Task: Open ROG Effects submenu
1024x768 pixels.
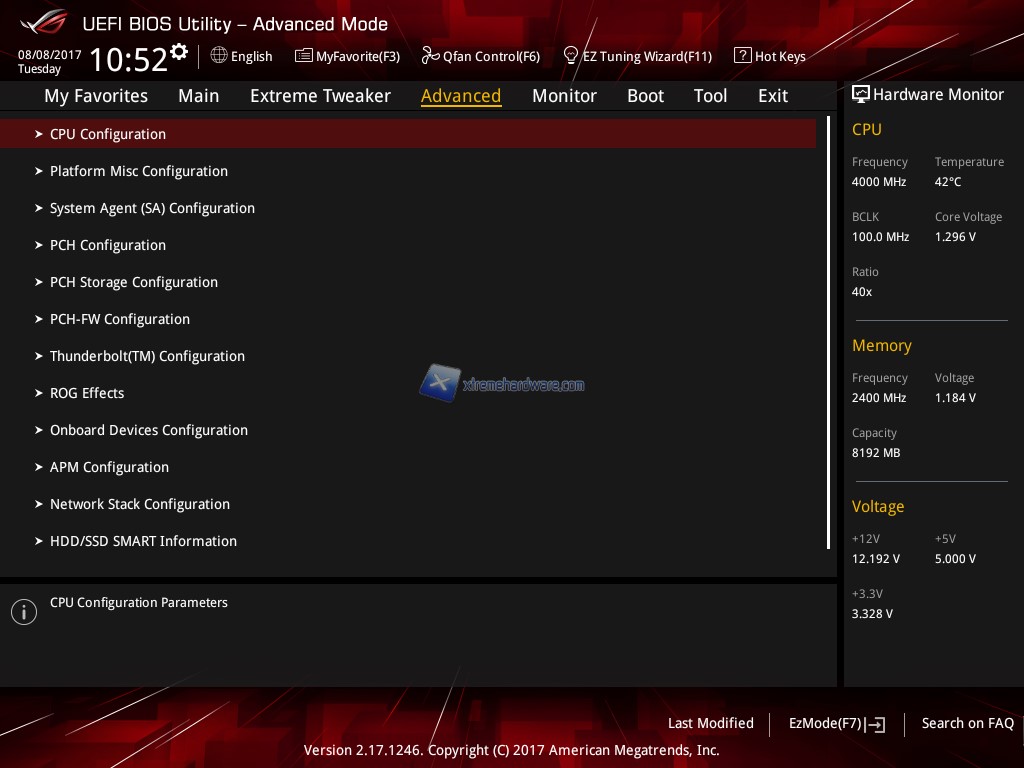Action: click(87, 393)
